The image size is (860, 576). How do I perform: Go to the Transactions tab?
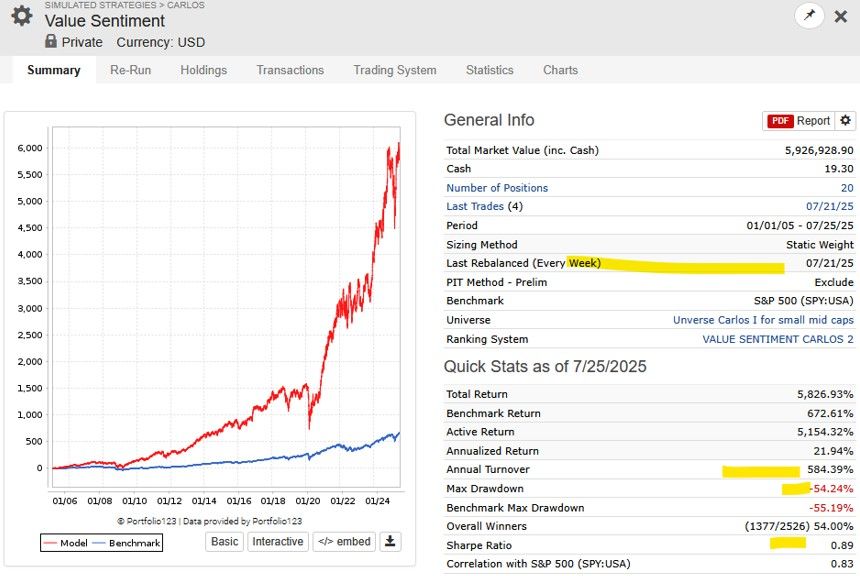[290, 70]
